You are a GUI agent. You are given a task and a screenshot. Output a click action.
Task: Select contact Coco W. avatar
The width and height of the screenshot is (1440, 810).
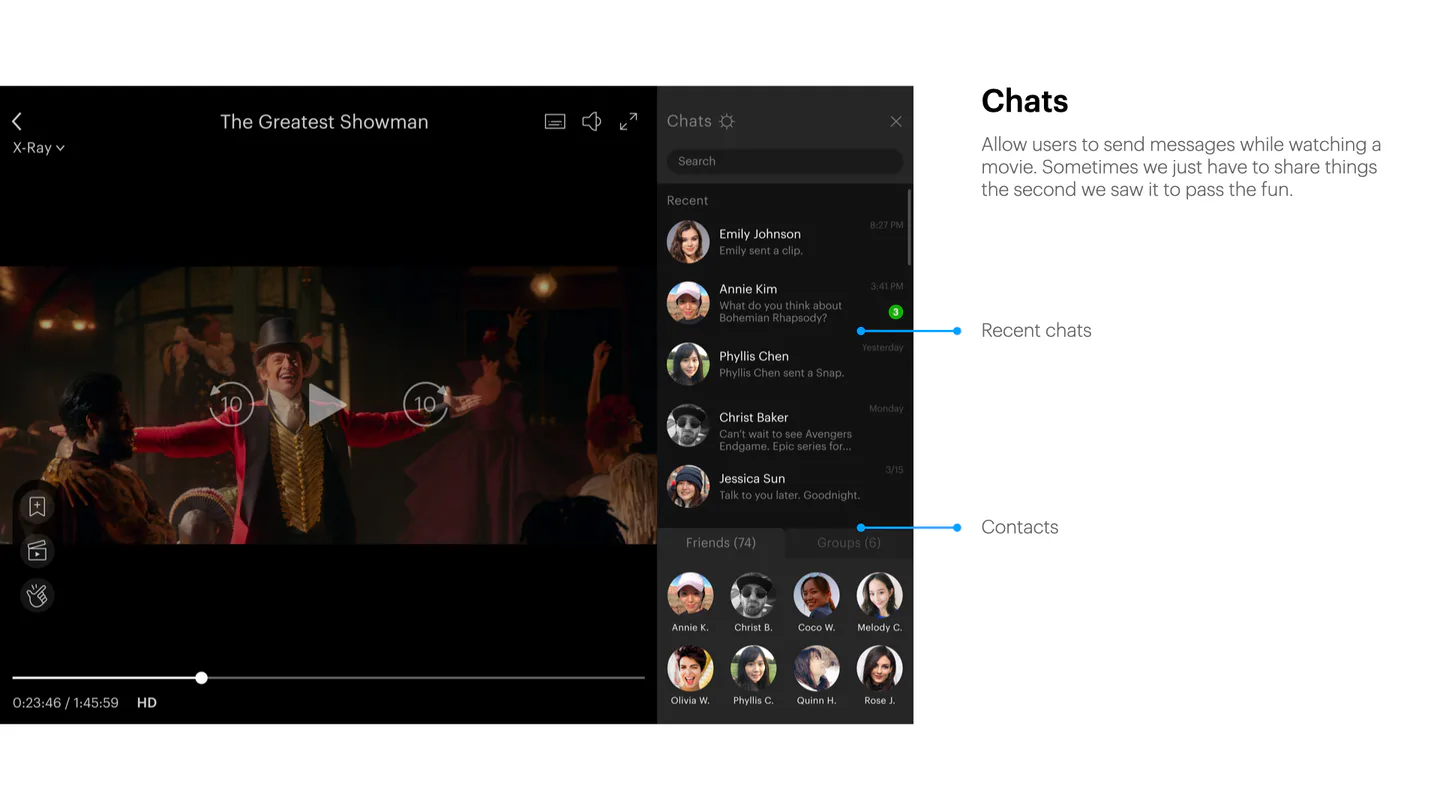(816, 595)
